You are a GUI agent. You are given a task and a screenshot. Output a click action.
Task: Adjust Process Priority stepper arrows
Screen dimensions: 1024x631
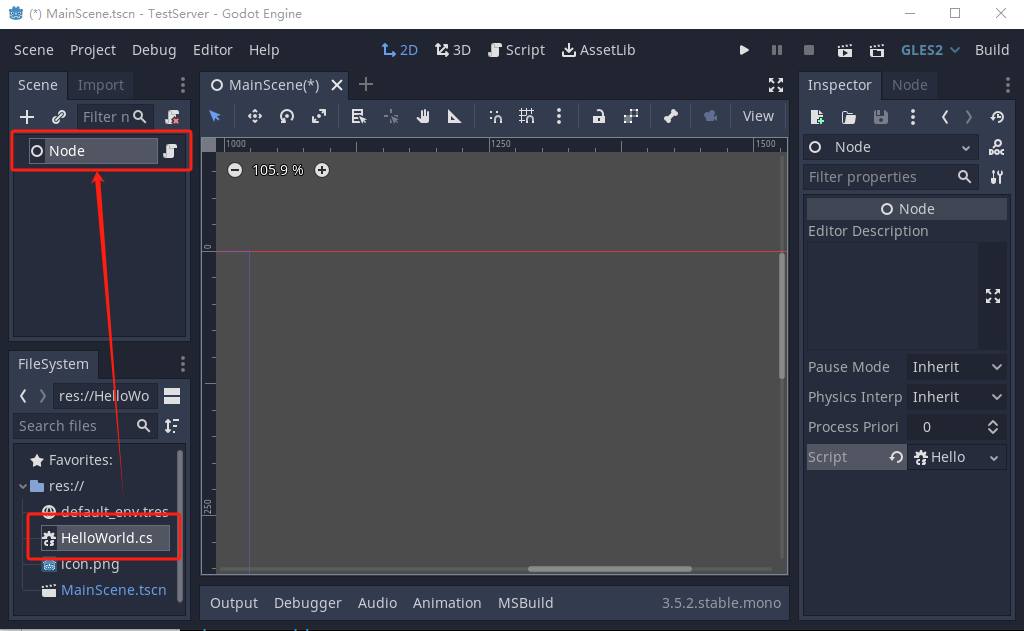coord(993,427)
